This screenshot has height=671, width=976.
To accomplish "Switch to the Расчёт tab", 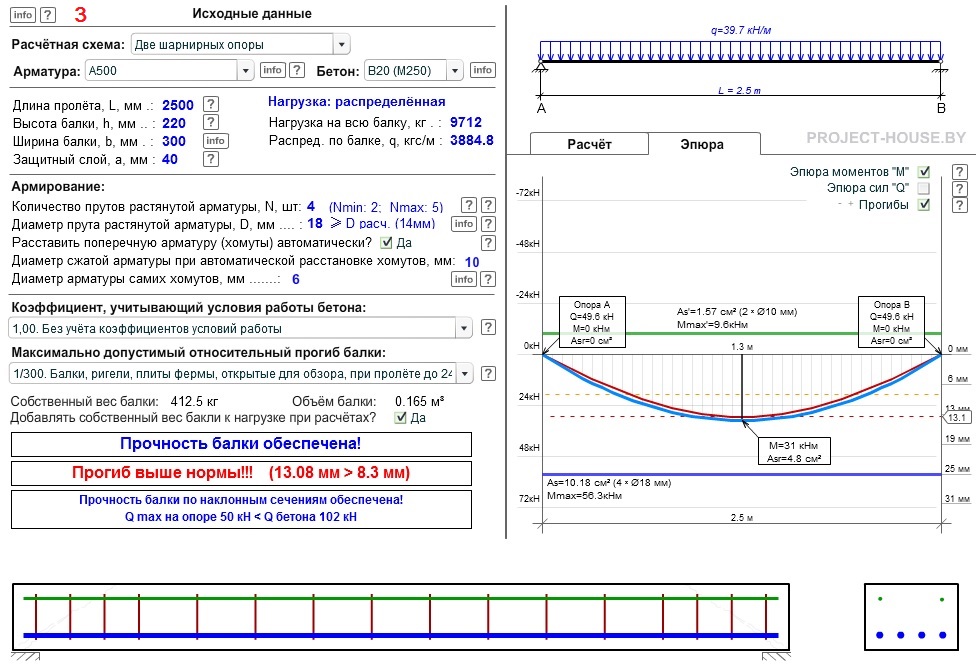I will (589, 144).
